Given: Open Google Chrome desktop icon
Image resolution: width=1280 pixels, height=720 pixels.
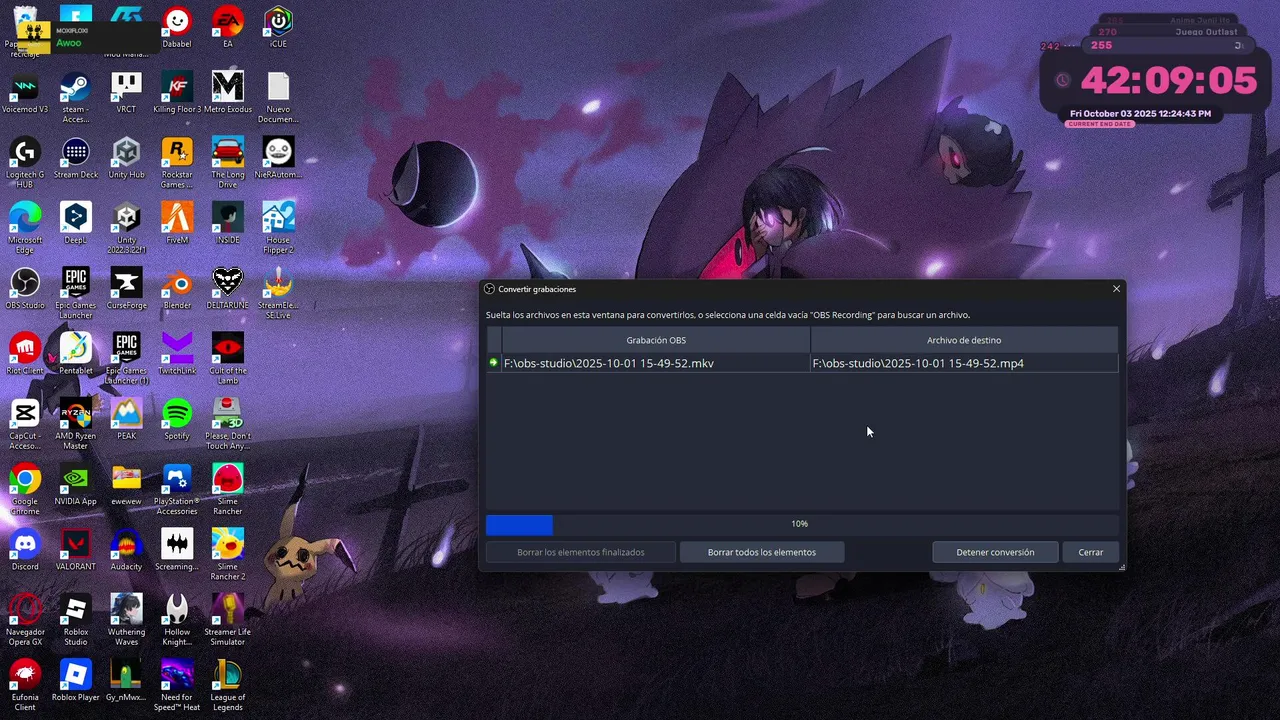Looking at the screenshot, I should [25, 489].
